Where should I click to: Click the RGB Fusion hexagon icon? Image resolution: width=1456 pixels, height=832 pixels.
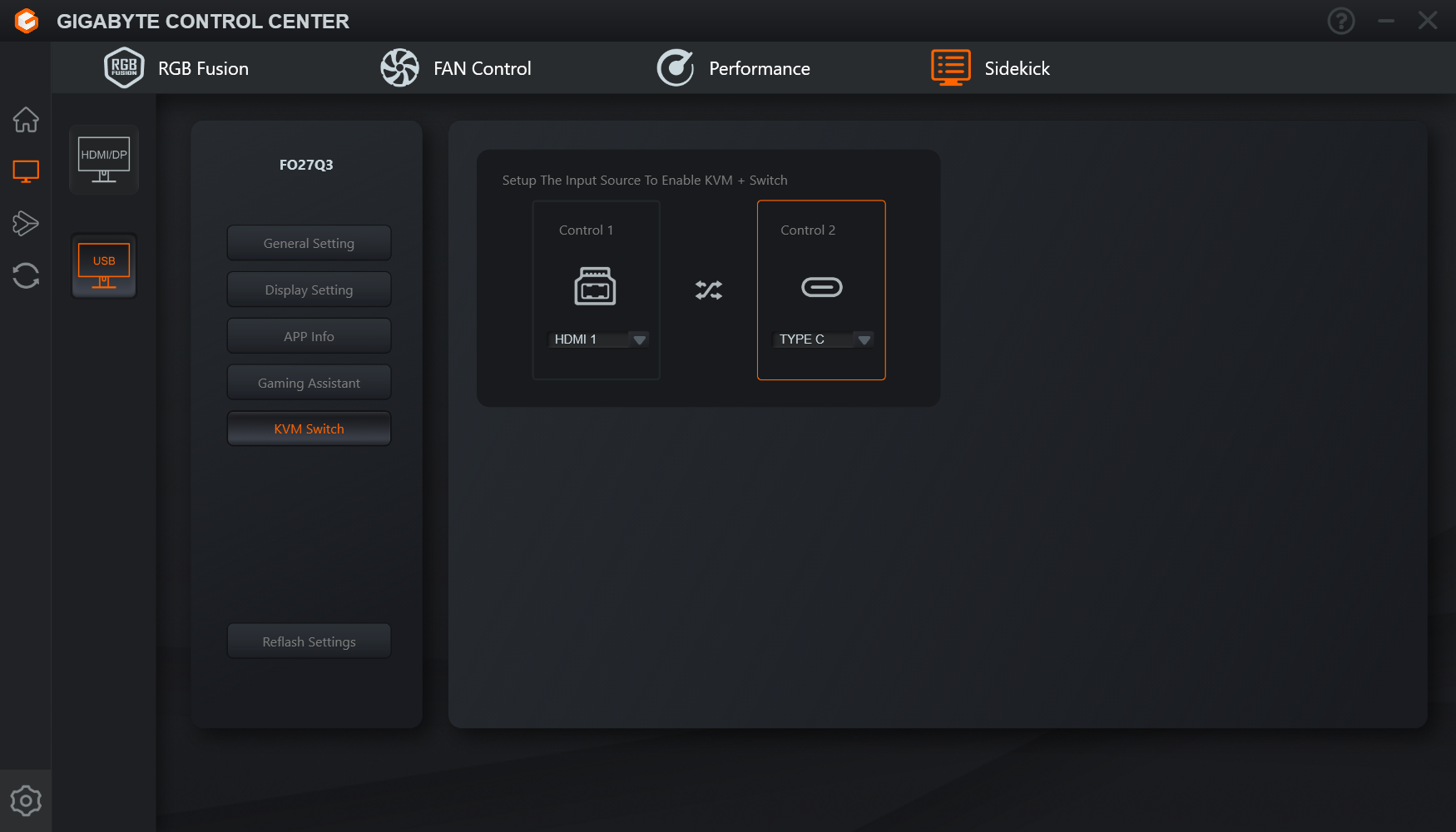point(124,67)
